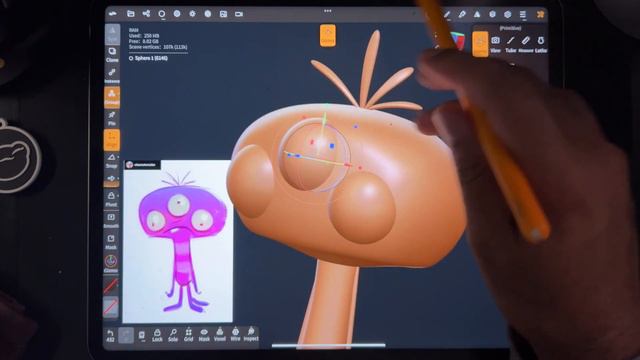Click the Clone button

tap(112, 55)
